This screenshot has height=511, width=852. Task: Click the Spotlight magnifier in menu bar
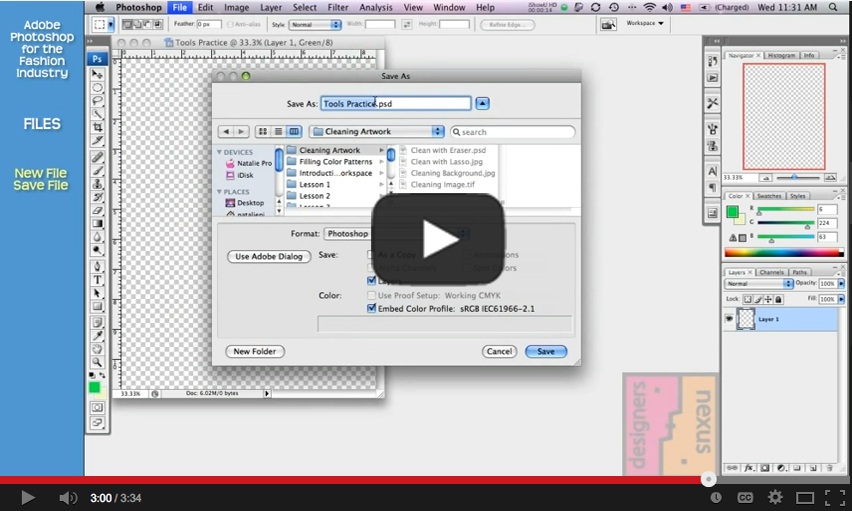coord(833,7)
